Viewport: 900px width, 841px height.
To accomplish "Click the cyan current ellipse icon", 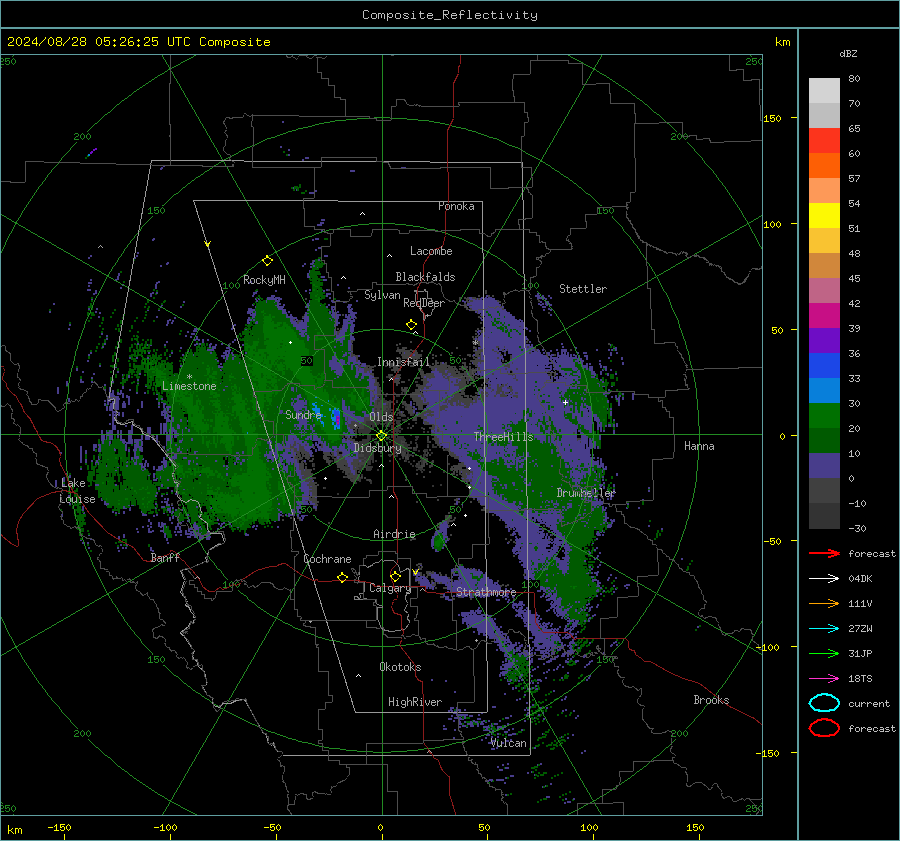I will point(824,703).
